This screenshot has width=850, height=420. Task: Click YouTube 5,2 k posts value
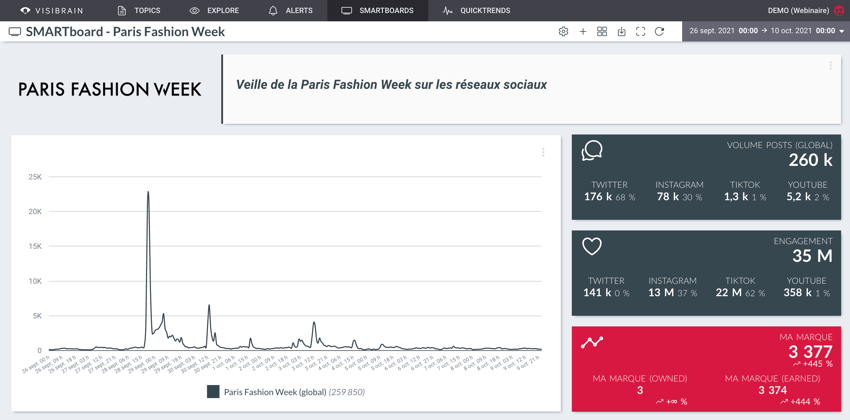[801, 197]
